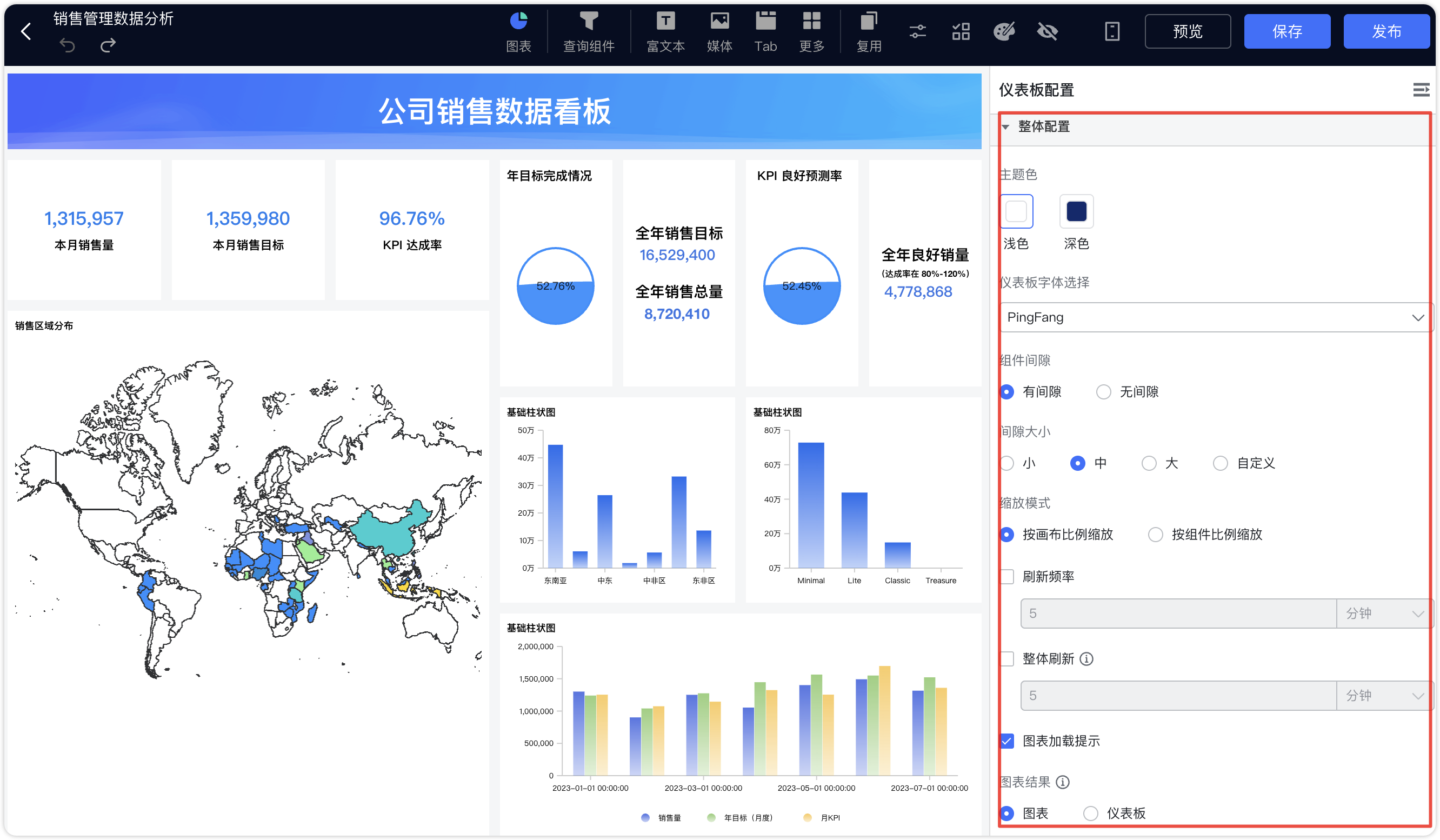Select 有间隙 radio option
The image size is (1440, 840).
click(x=1008, y=392)
